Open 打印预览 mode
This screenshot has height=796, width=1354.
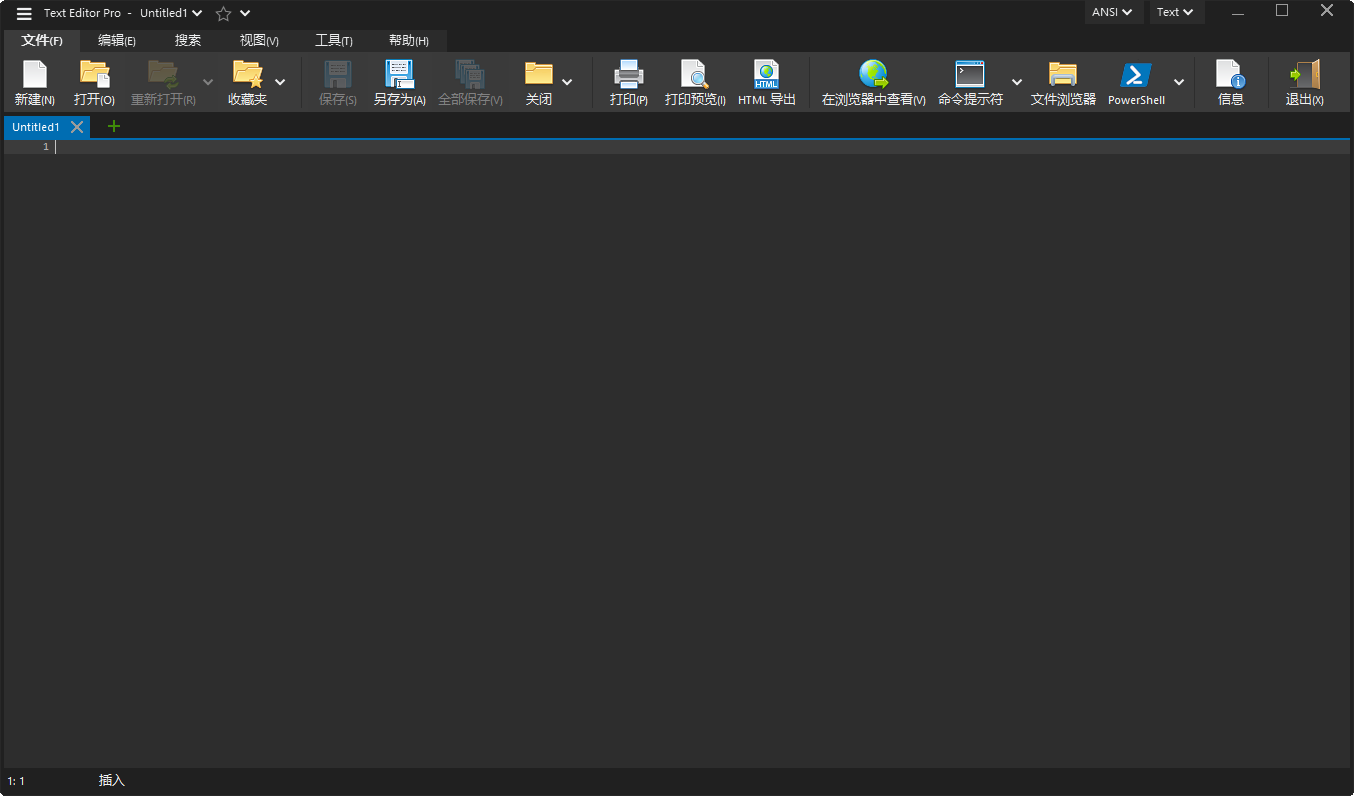pyautogui.click(x=694, y=81)
